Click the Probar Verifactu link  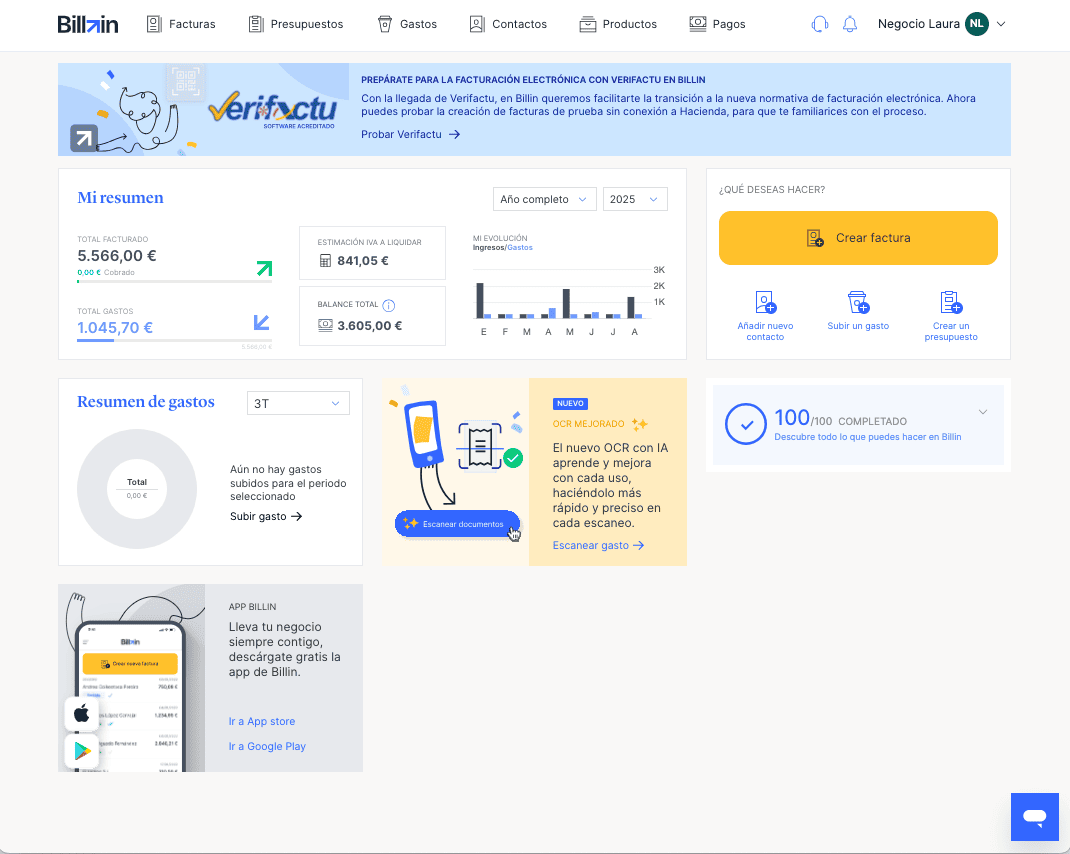(x=410, y=134)
